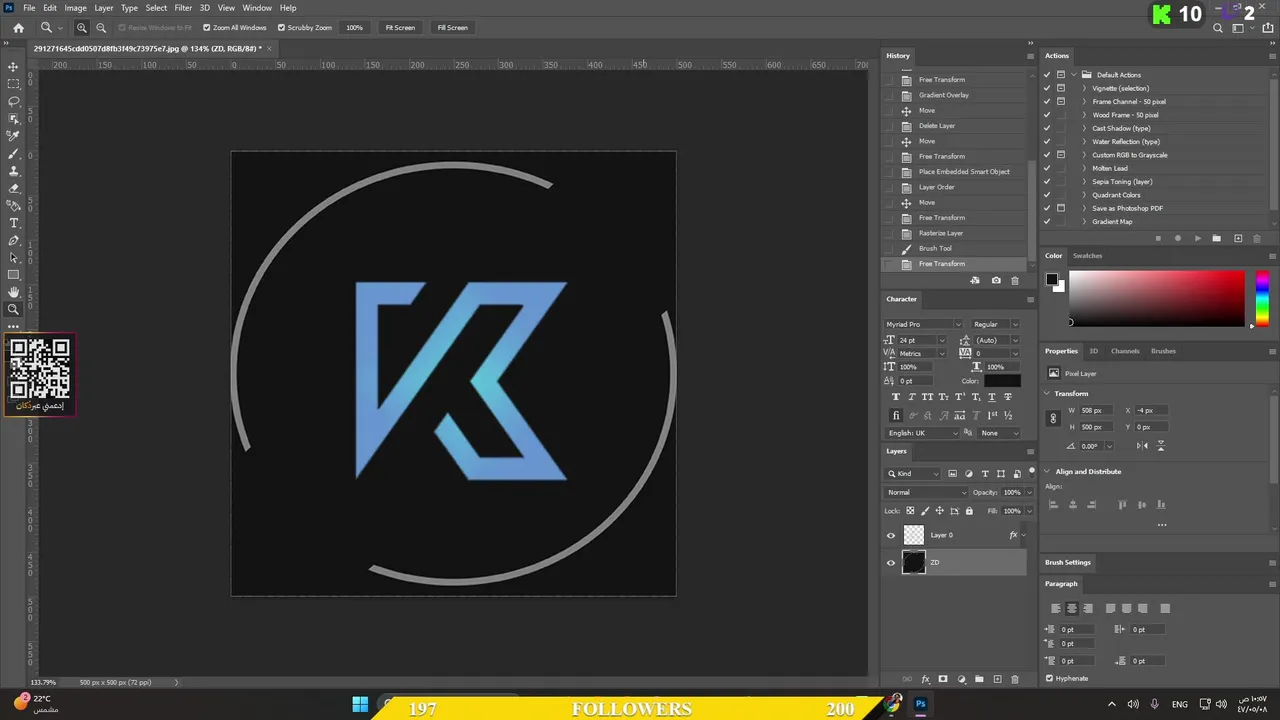The image size is (1280, 720).
Task: Switch to the Channels tab
Action: [1125, 351]
